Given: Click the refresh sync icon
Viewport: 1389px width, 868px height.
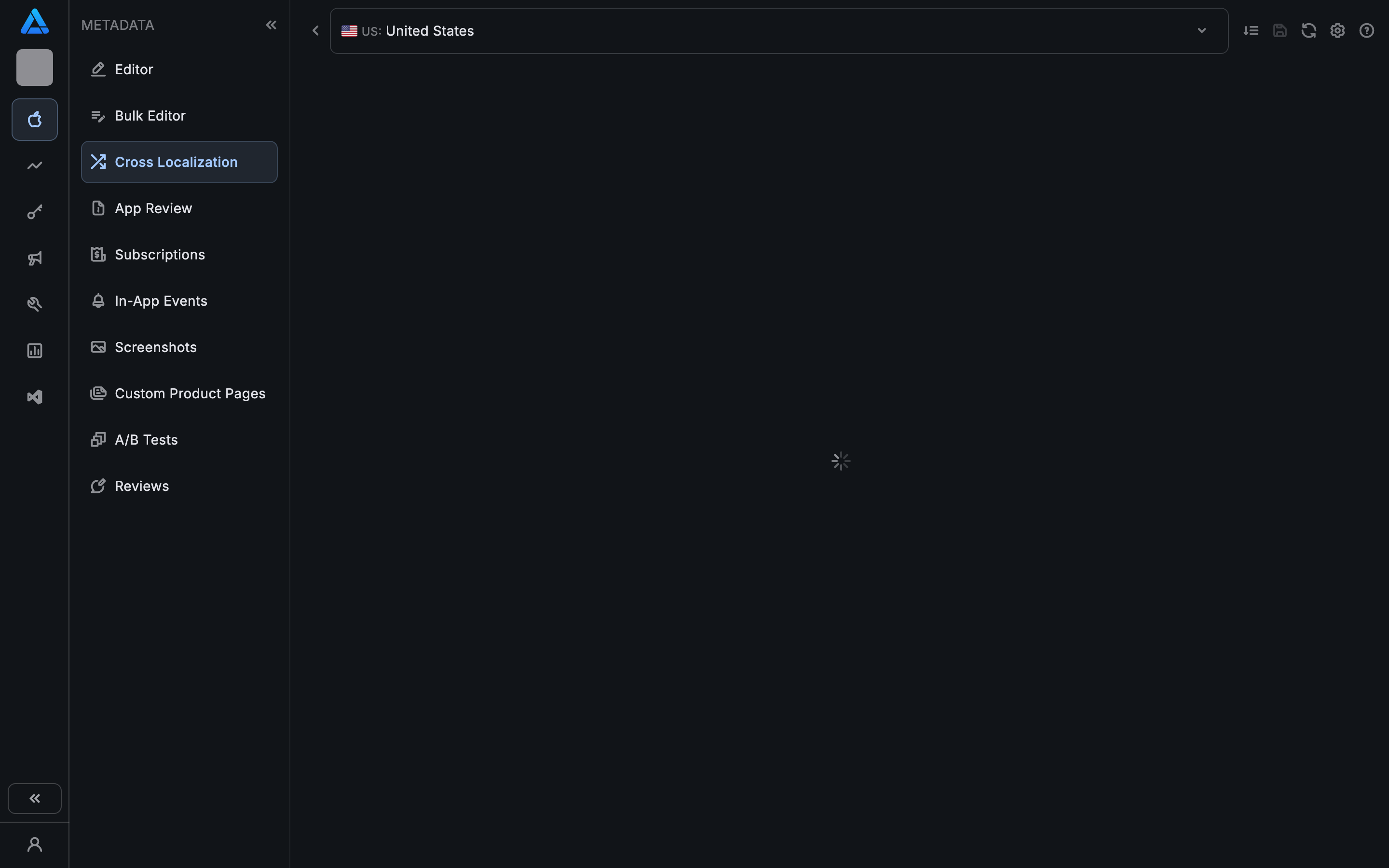Looking at the screenshot, I should click(x=1308, y=30).
